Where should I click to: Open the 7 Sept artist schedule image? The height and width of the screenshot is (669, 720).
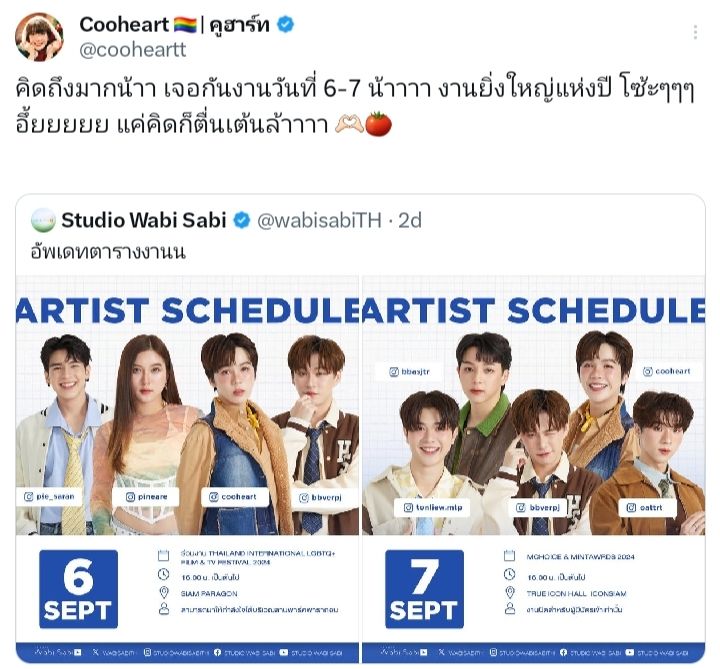tap(534, 469)
